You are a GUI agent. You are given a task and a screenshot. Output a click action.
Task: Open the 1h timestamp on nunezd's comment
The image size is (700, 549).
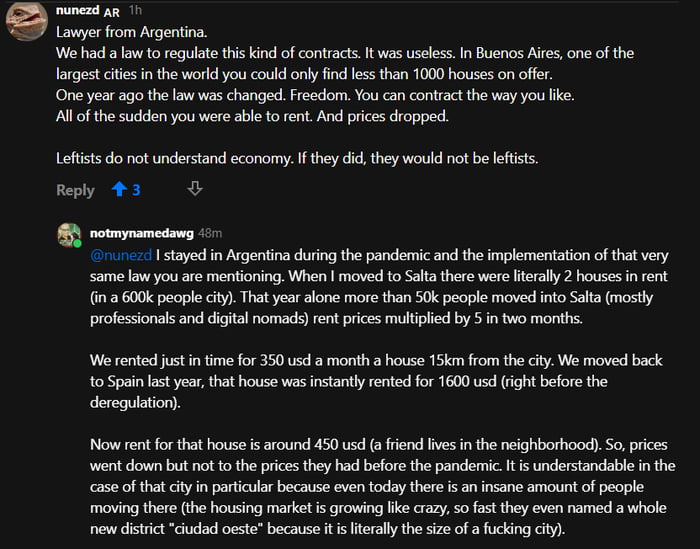coord(136,10)
